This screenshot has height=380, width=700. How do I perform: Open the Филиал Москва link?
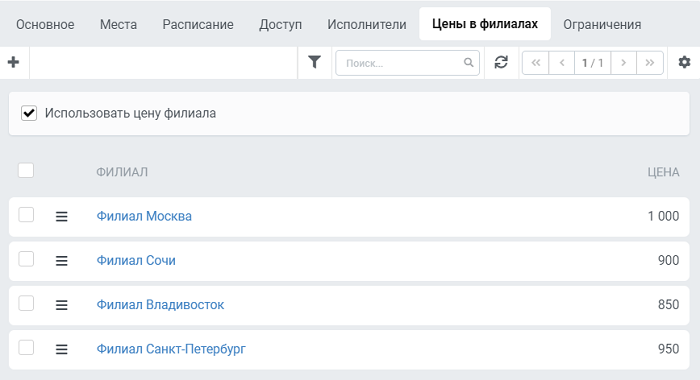(x=144, y=216)
